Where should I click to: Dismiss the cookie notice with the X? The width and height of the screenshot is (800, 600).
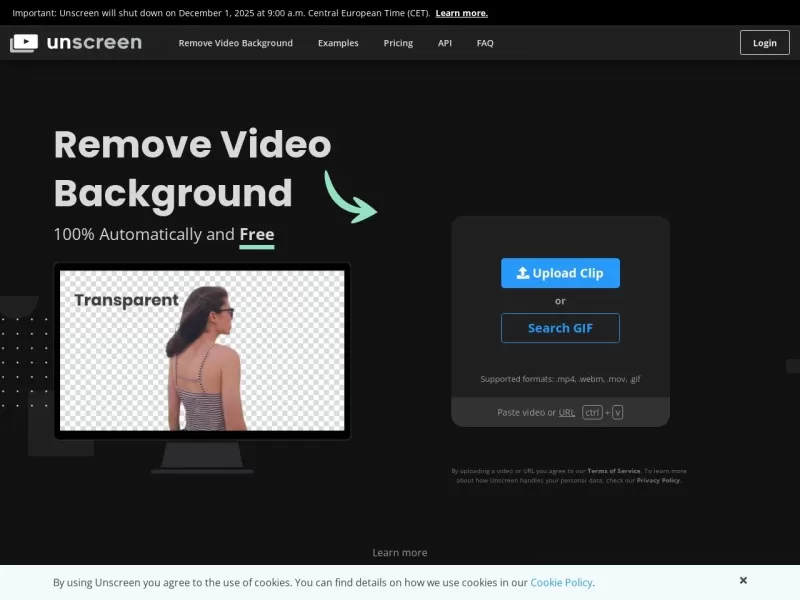click(x=743, y=580)
